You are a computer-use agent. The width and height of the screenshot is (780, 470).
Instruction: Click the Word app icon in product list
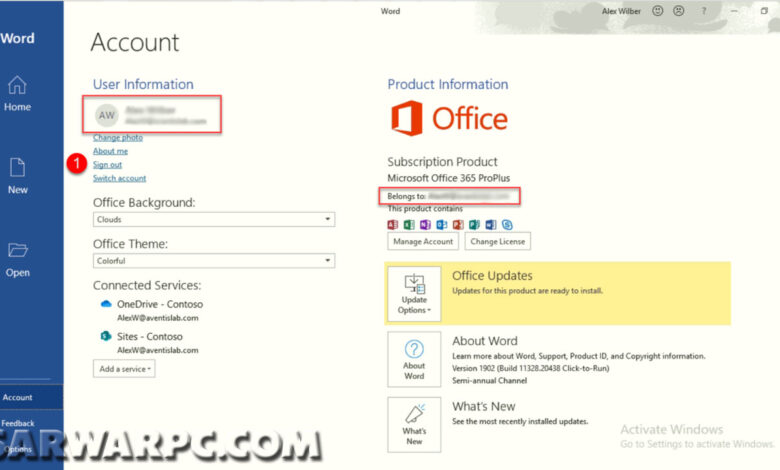[x=491, y=225]
